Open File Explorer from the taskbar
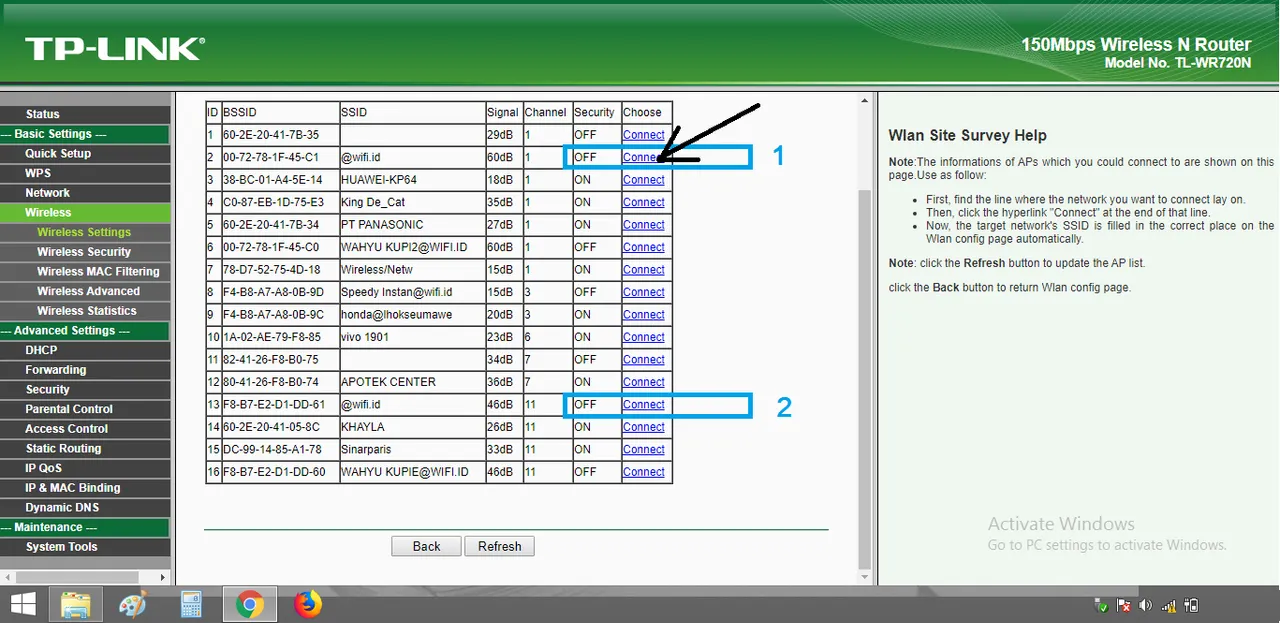 coord(77,605)
